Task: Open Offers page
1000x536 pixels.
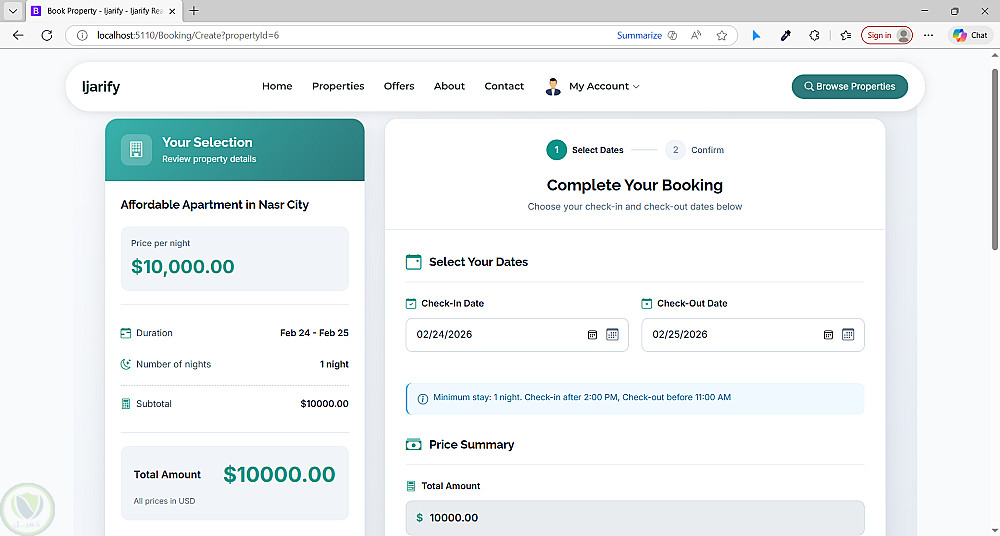Action: 399,86
